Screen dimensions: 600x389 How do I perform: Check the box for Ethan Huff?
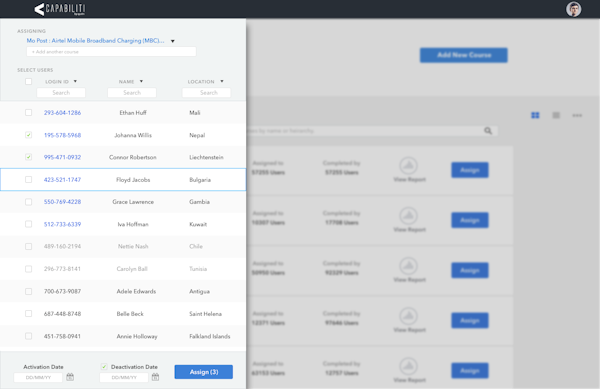(28, 112)
